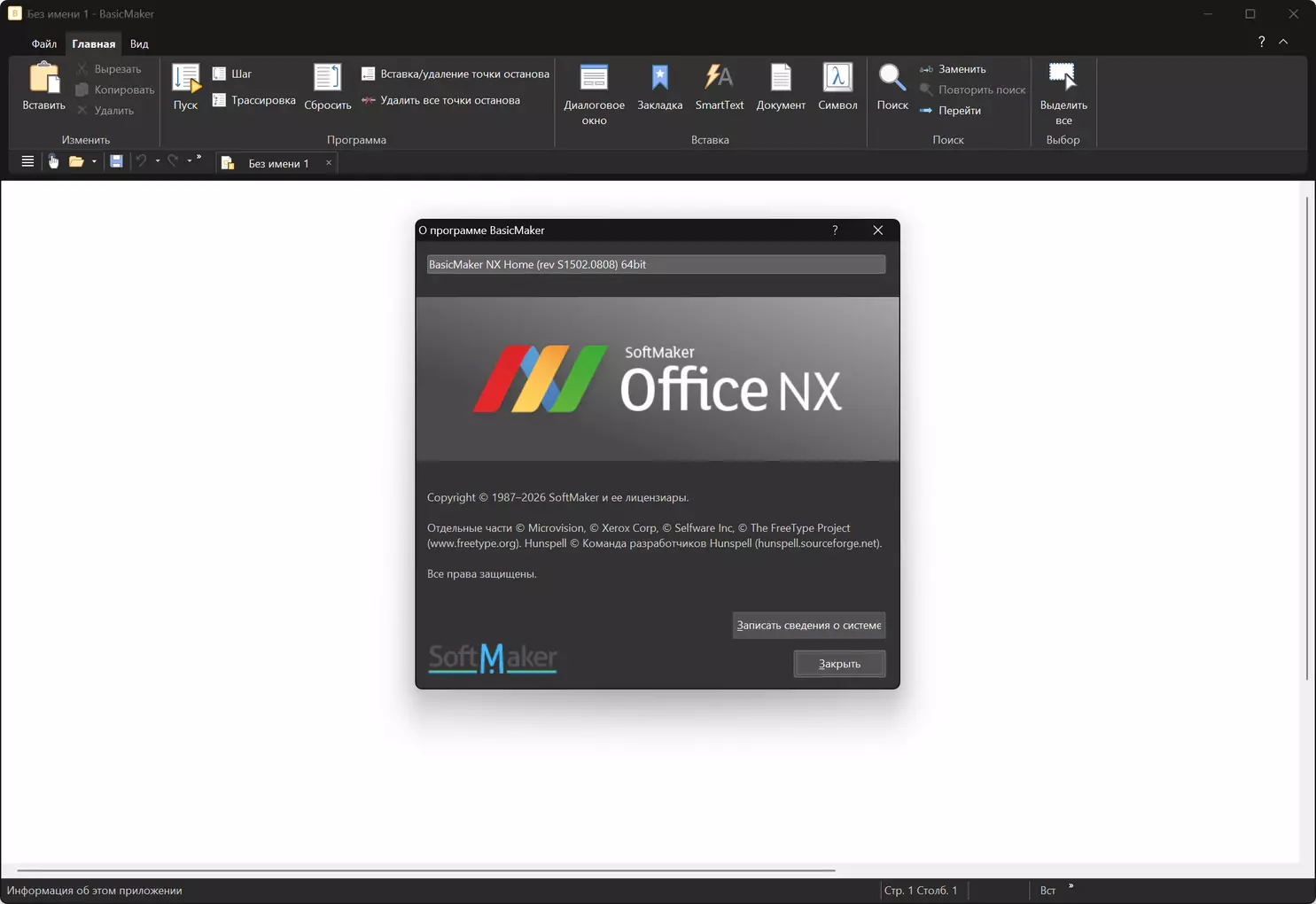The width and height of the screenshot is (1316, 904).
Task: Click the О программе BasicMaker dialog title
Action: [481, 230]
